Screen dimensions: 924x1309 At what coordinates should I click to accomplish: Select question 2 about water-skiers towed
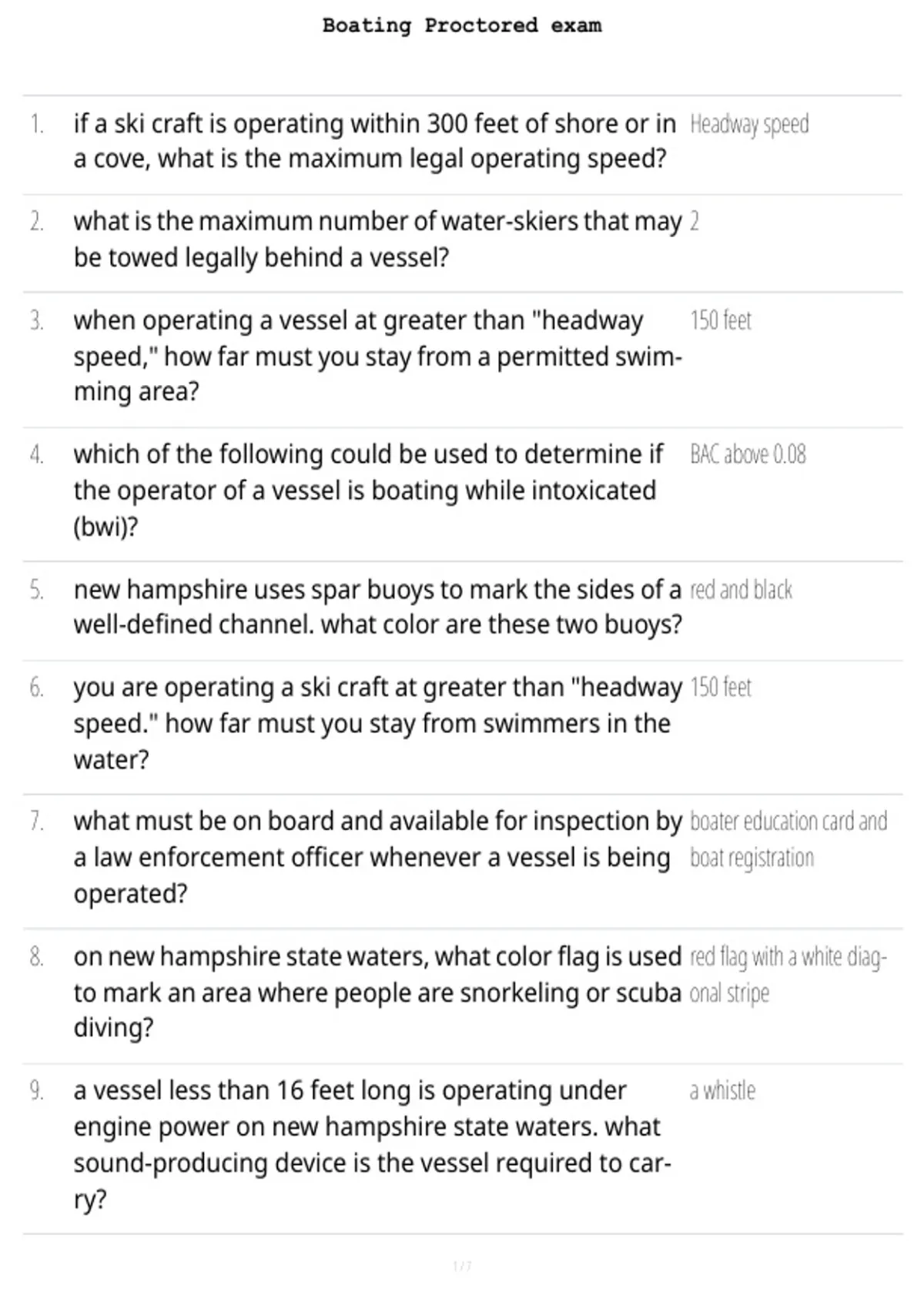point(377,239)
